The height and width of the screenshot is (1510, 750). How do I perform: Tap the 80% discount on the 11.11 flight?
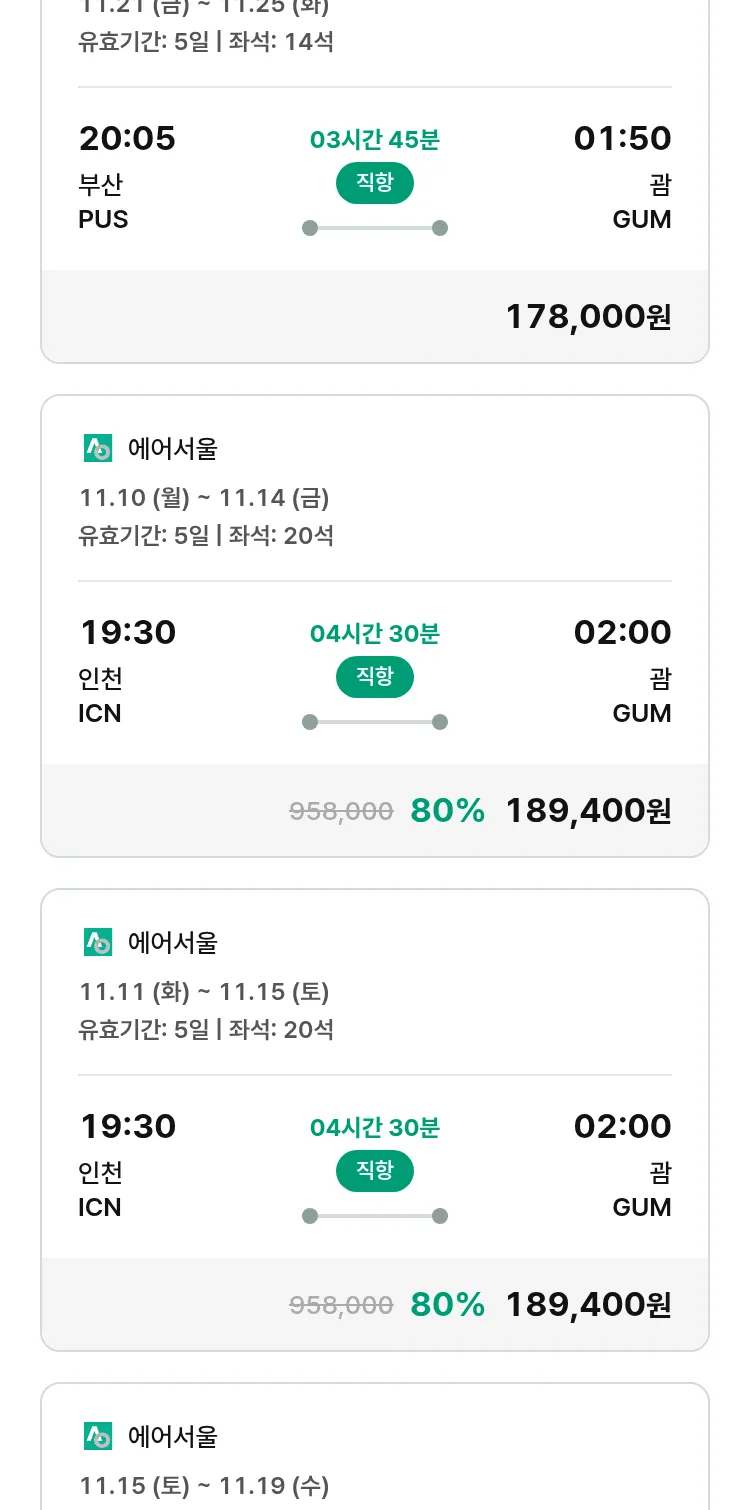(x=447, y=1305)
